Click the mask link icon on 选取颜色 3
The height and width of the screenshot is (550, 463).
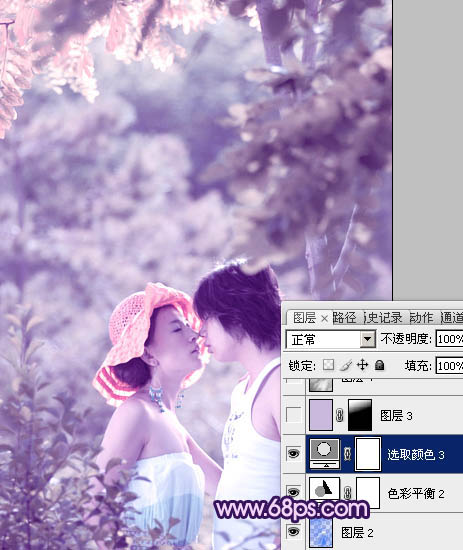point(348,454)
